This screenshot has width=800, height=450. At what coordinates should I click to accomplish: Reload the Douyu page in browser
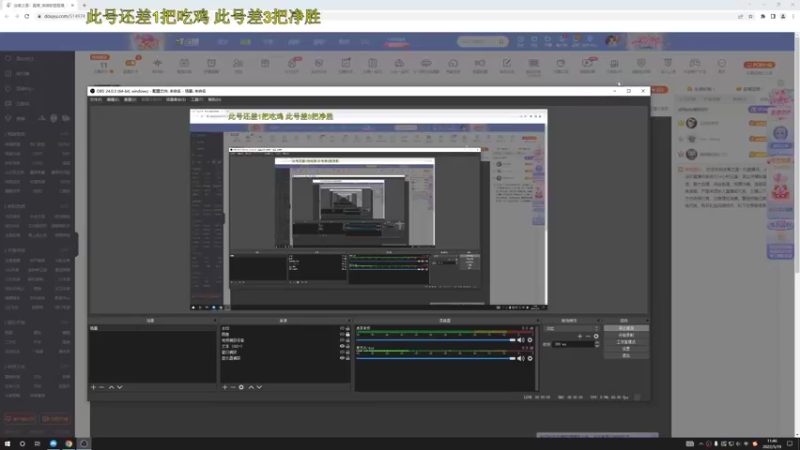[27, 16]
